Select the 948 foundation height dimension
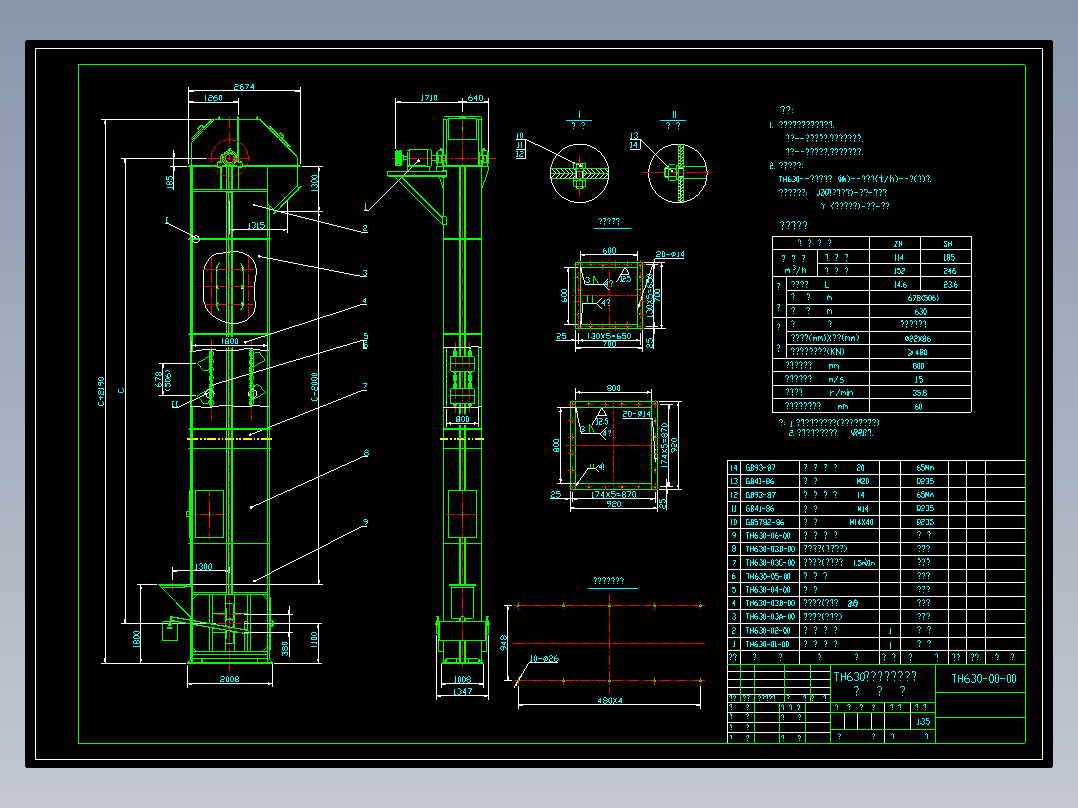Viewport: 1078px width, 808px height. (504, 643)
